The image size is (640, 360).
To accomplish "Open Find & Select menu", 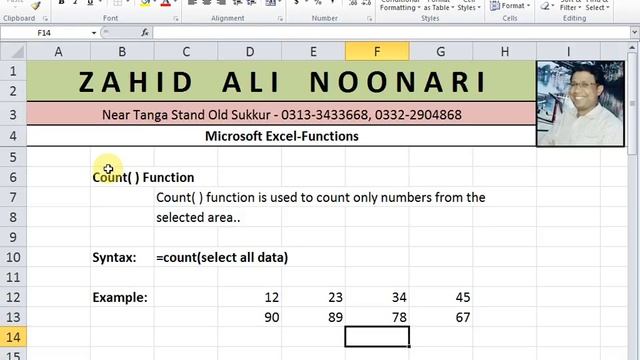I will point(597,5).
